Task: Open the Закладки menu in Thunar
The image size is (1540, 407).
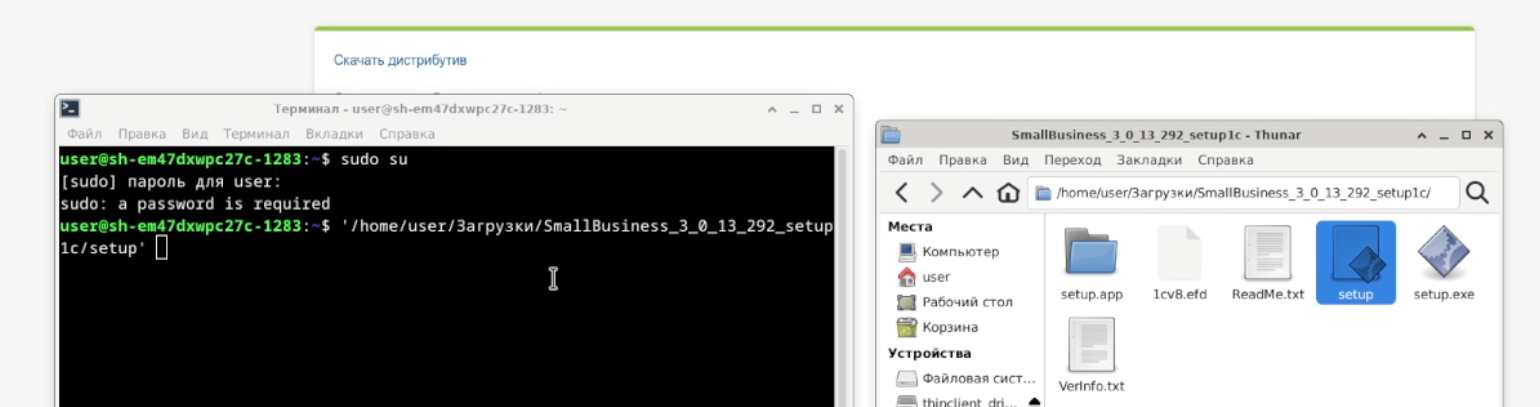Action: click(1150, 160)
